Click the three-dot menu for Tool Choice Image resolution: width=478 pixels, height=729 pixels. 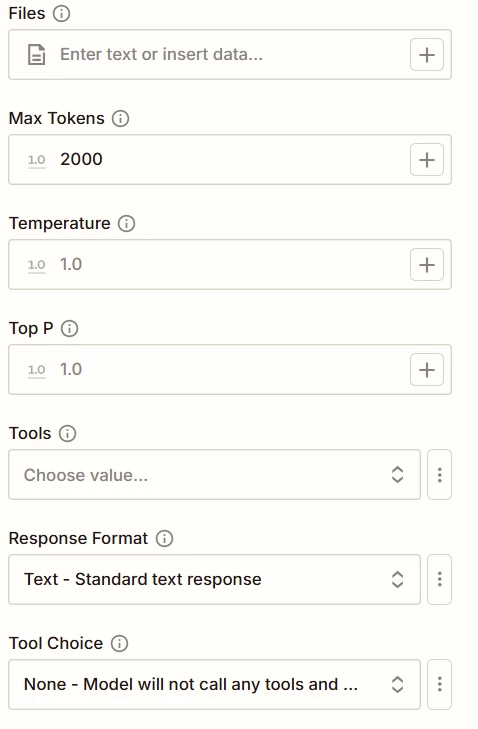[x=439, y=685]
